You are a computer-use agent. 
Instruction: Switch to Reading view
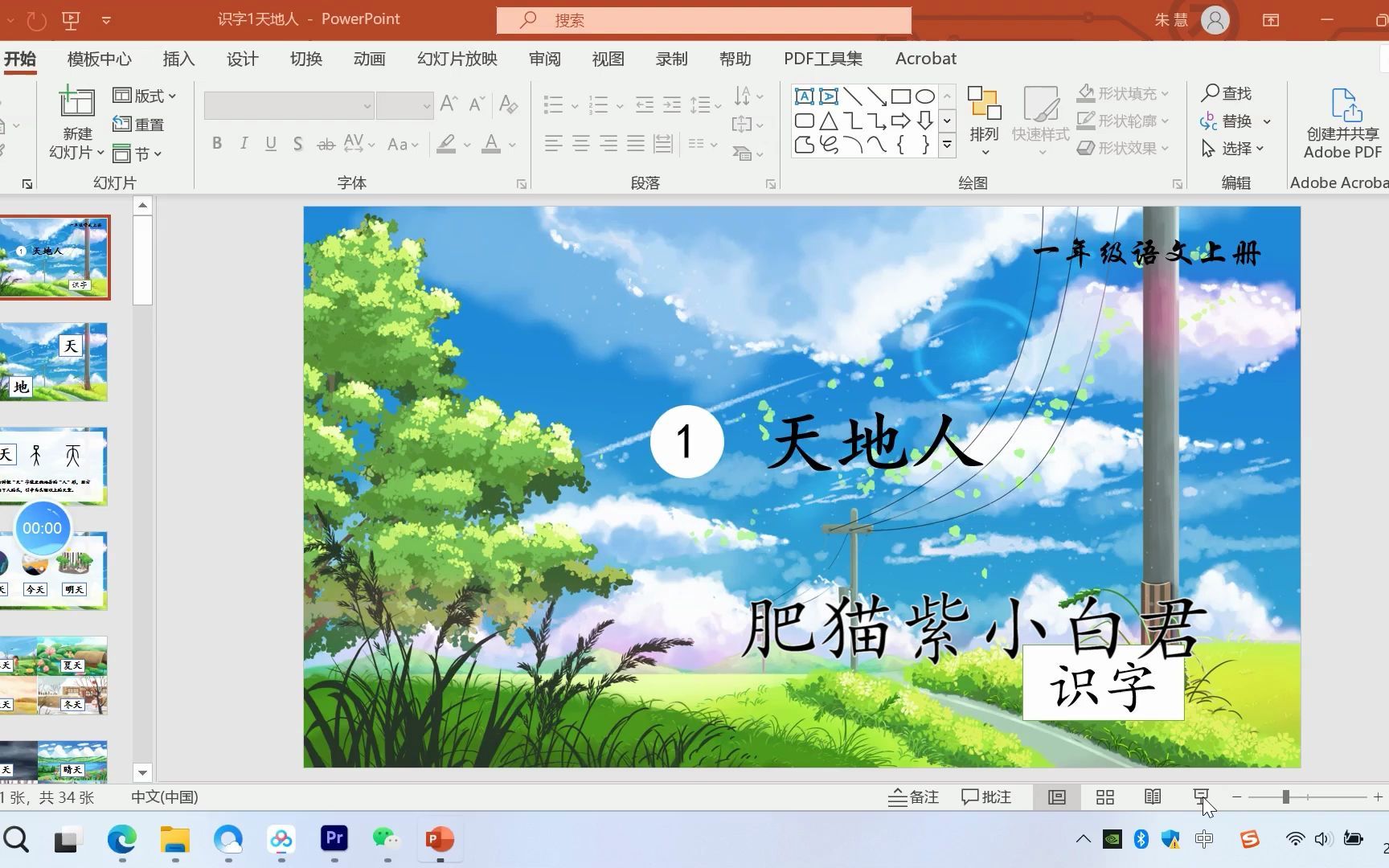(x=1153, y=796)
